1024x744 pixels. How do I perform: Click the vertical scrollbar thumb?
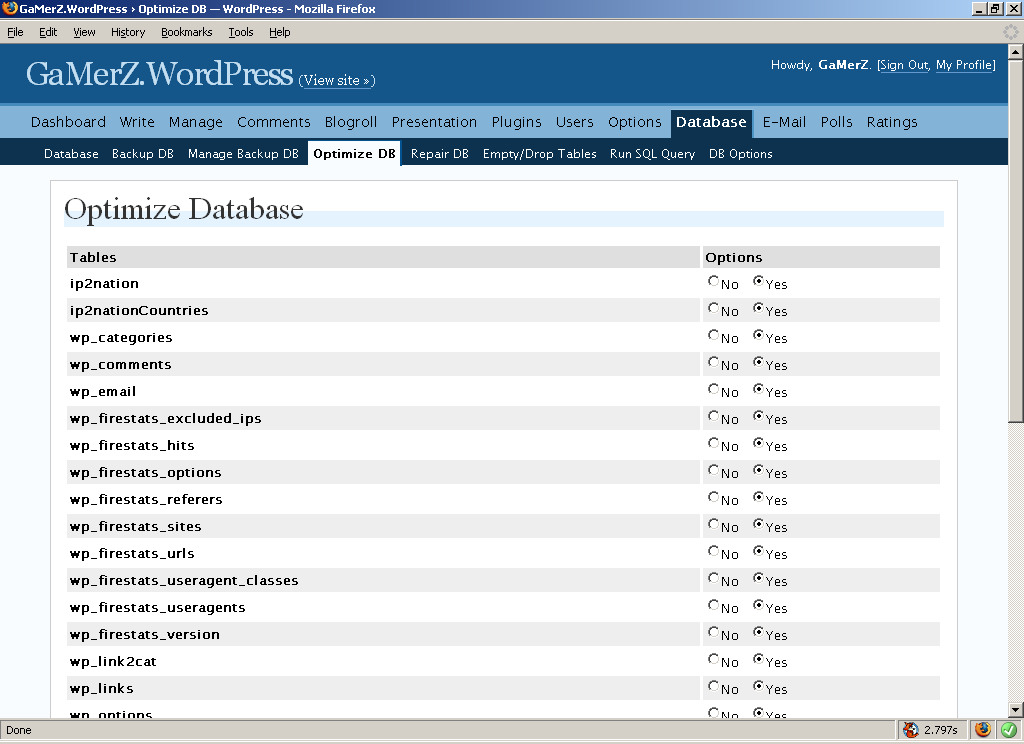tap(1016, 242)
